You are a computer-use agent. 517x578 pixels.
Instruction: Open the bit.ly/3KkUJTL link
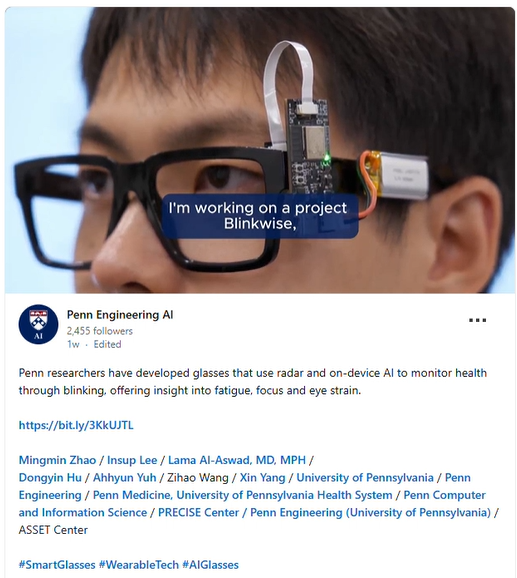(76, 425)
